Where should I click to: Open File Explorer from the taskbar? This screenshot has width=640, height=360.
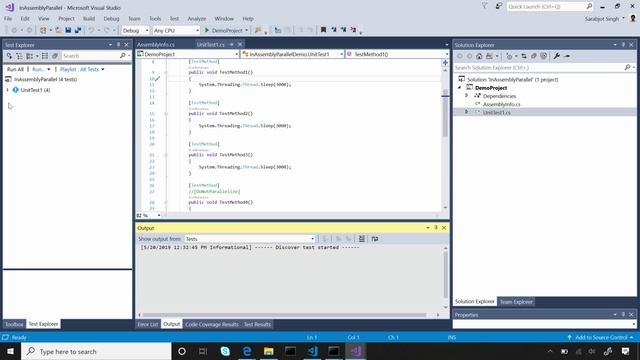tap(269, 351)
